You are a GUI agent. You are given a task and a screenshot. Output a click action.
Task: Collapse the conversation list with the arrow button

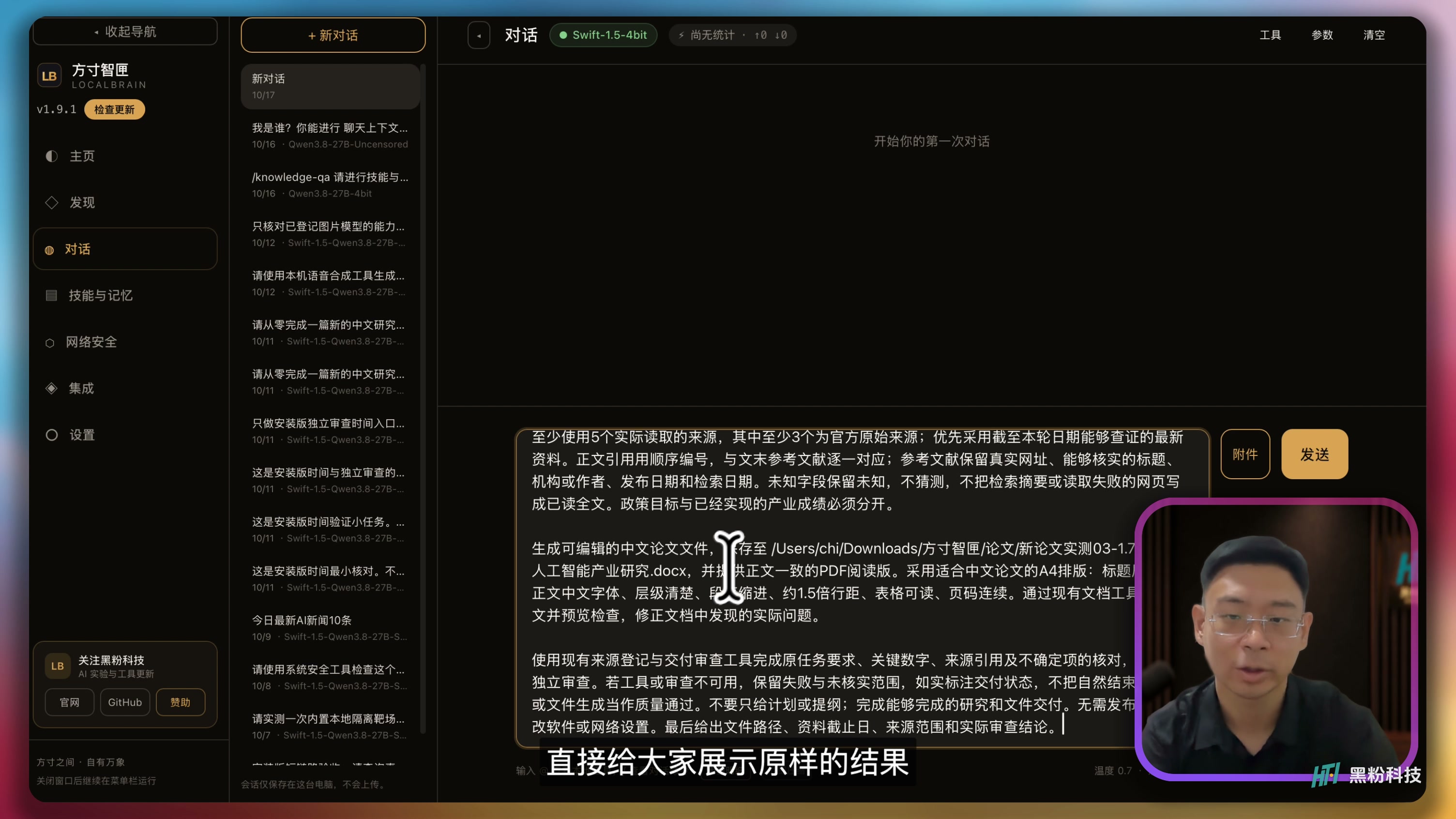[479, 35]
